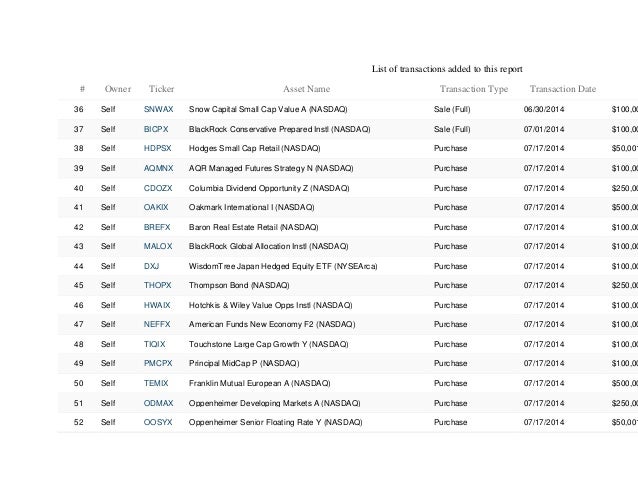Select 'Hodges Small Cap Retail' asset name
The height and width of the screenshot is (493, 638).
point(234,148)
